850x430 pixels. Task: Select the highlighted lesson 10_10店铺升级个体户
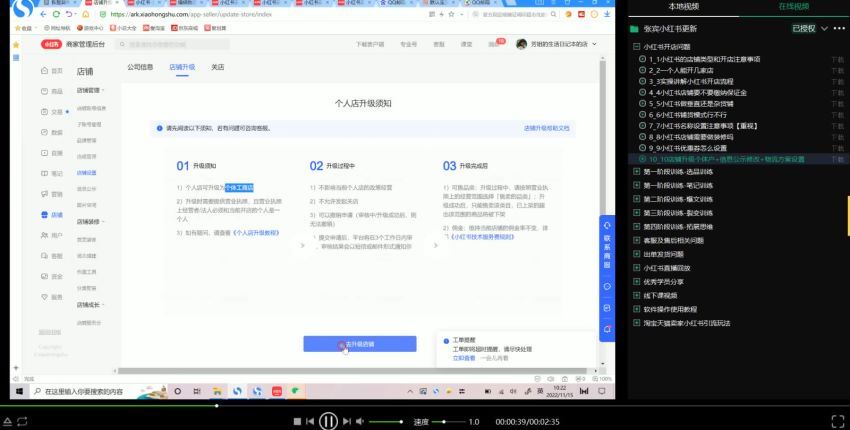[726, 159]
